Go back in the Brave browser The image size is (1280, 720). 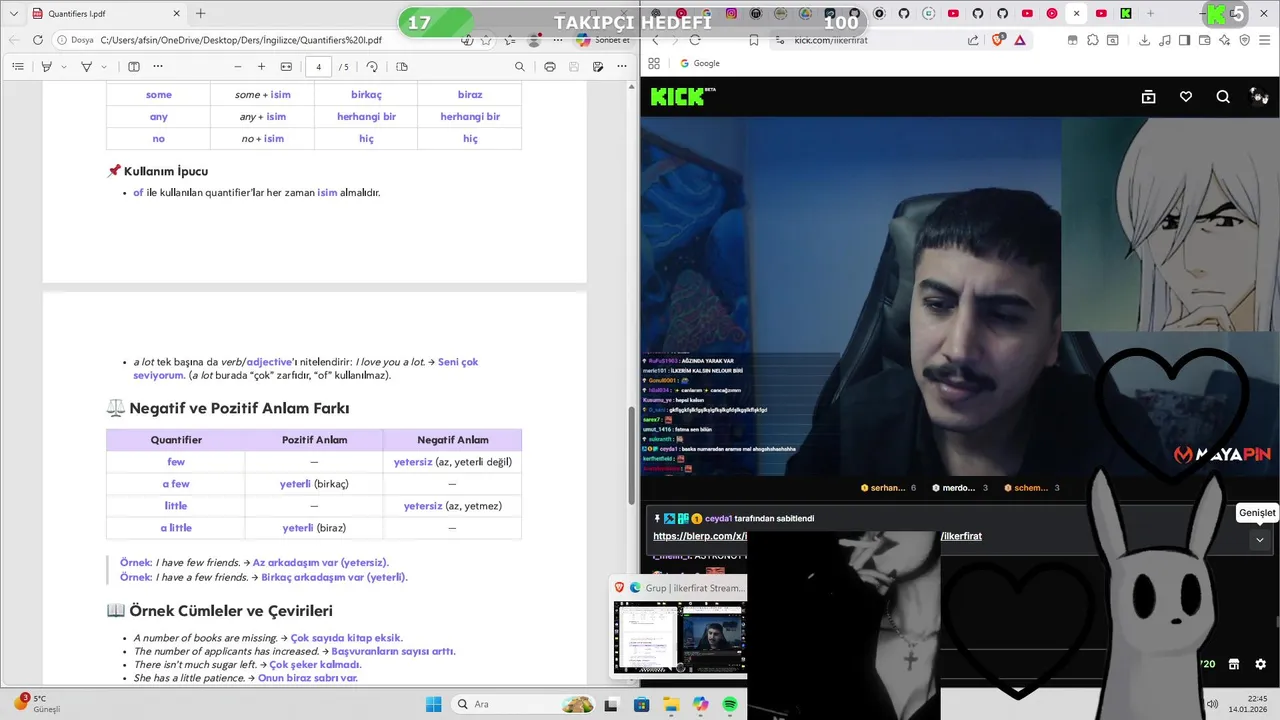pos(656,40)
